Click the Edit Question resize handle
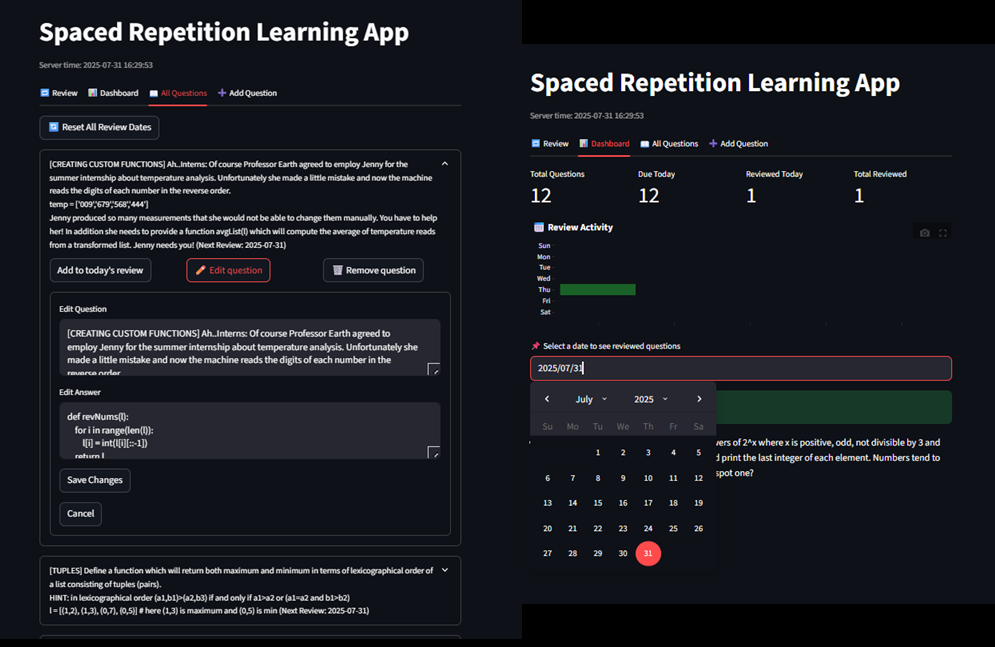 tap(434, 369)
